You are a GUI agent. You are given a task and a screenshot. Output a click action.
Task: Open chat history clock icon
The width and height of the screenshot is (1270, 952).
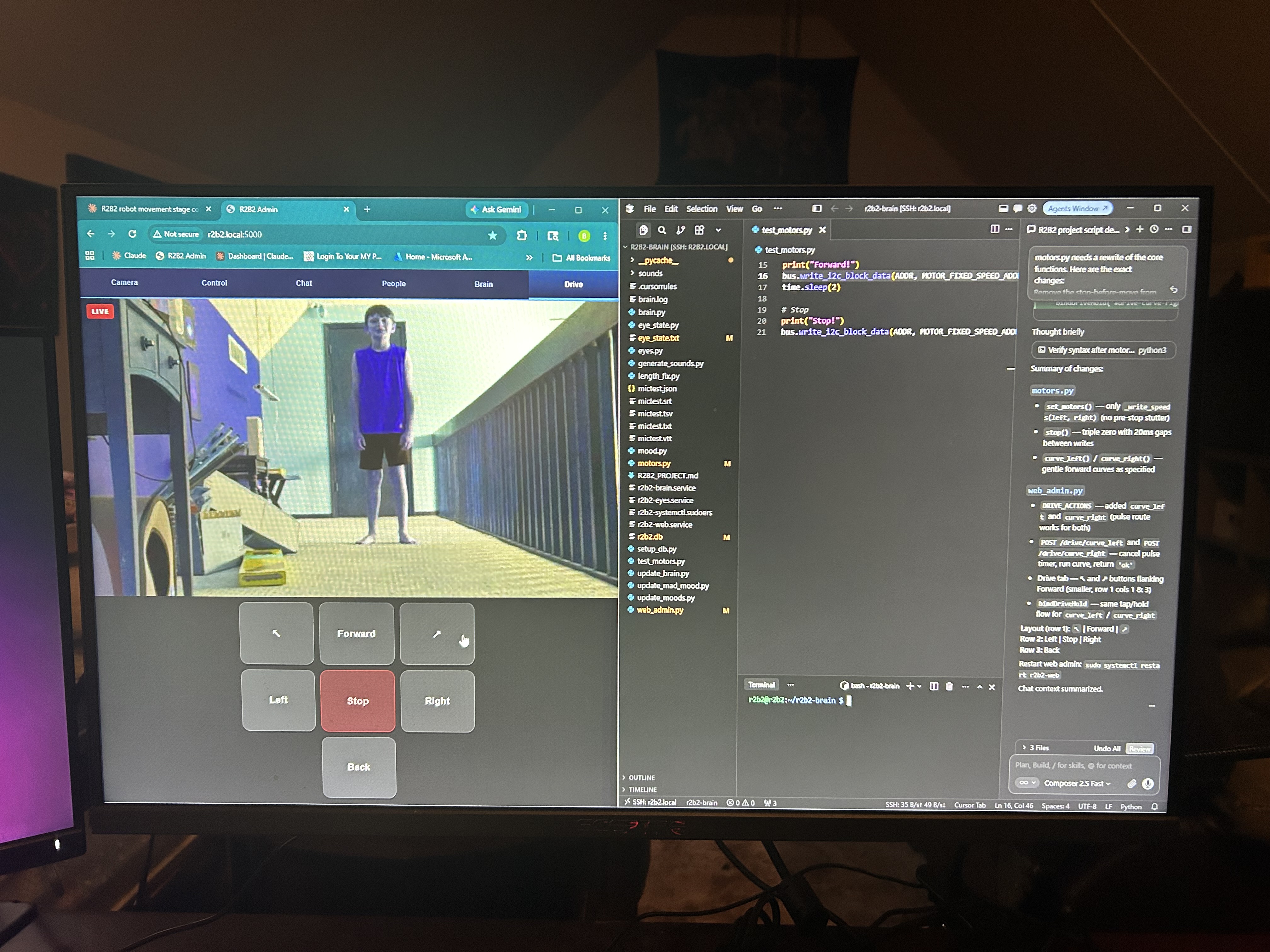[1153, 229]
